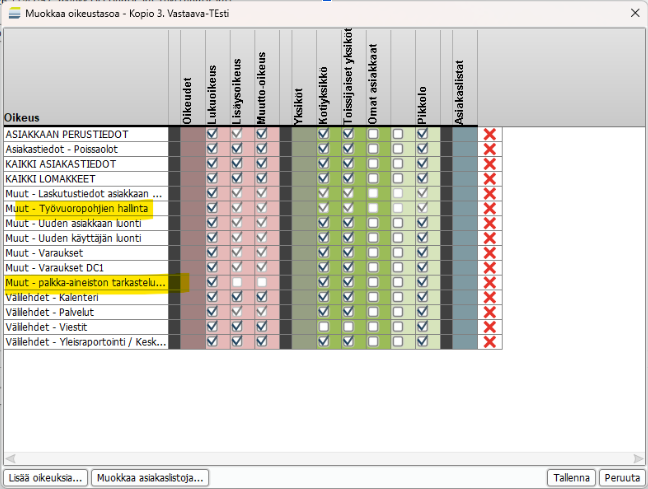Screen dimensions: 648x489
Task: Save changes with Tallenna
Action: pyautogui.click(x=572, y=478)
